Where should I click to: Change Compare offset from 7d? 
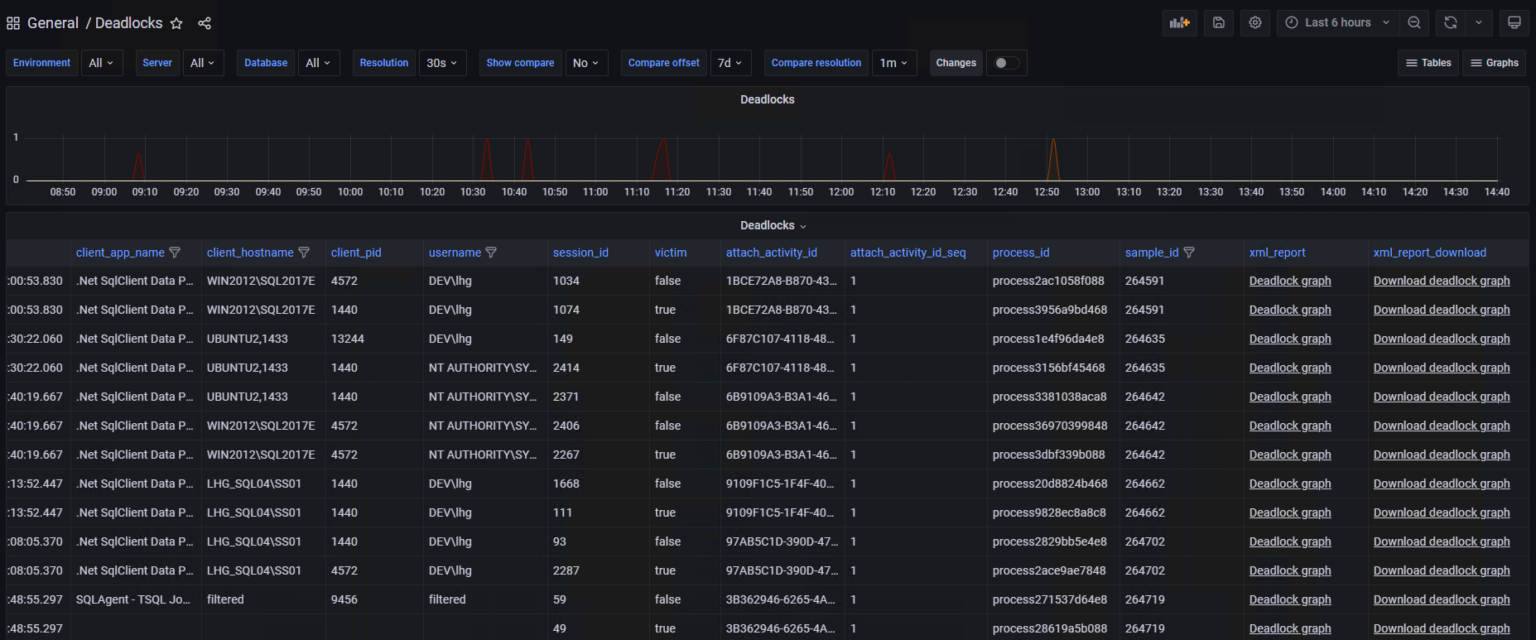coord(730,63)
